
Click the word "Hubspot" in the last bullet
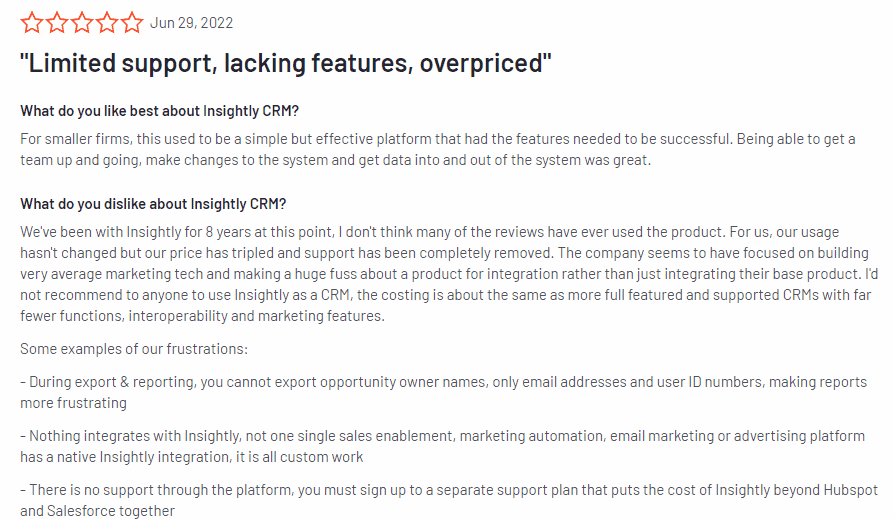[850, 490]
